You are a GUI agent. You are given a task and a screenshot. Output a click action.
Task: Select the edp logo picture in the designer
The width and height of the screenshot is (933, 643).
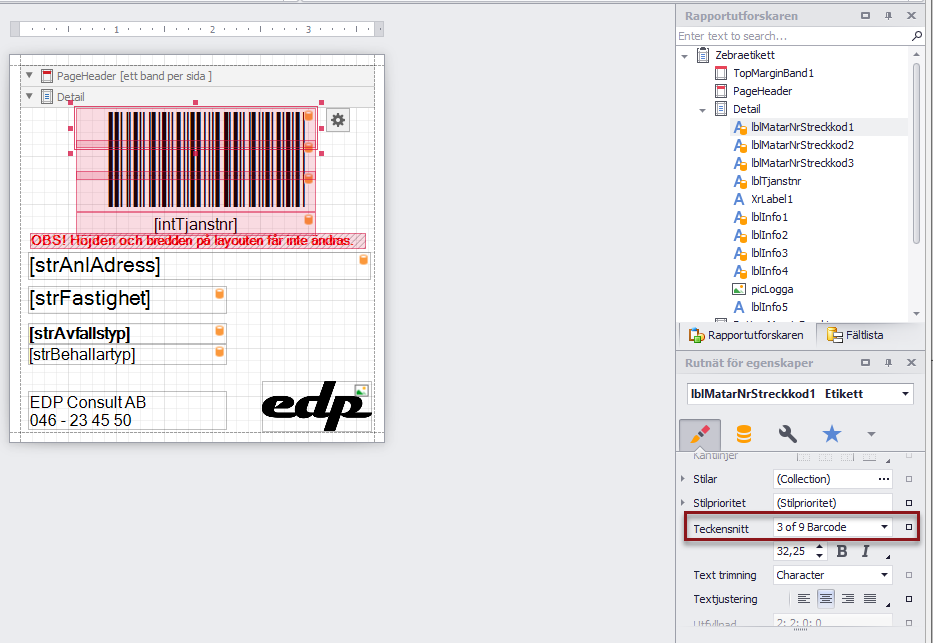point(317,406)
